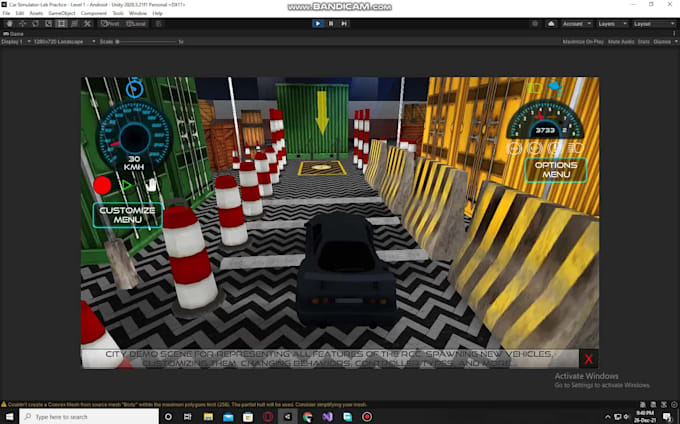The height and width of the screenshot is (424, 680).
Task: Open the 1280x720 Landscape resolution dropdown
Action: [x=64, y=42]
